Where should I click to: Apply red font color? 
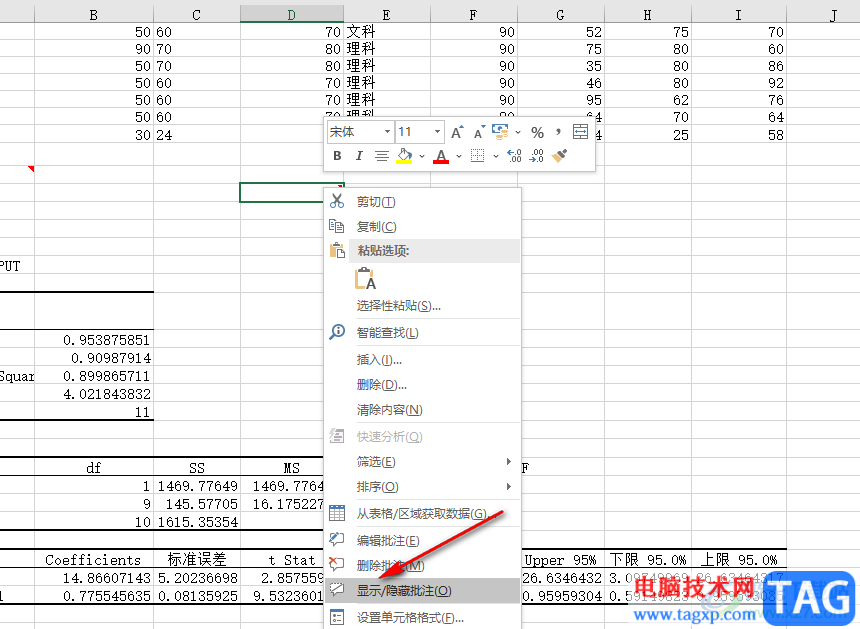coord(441,156)
